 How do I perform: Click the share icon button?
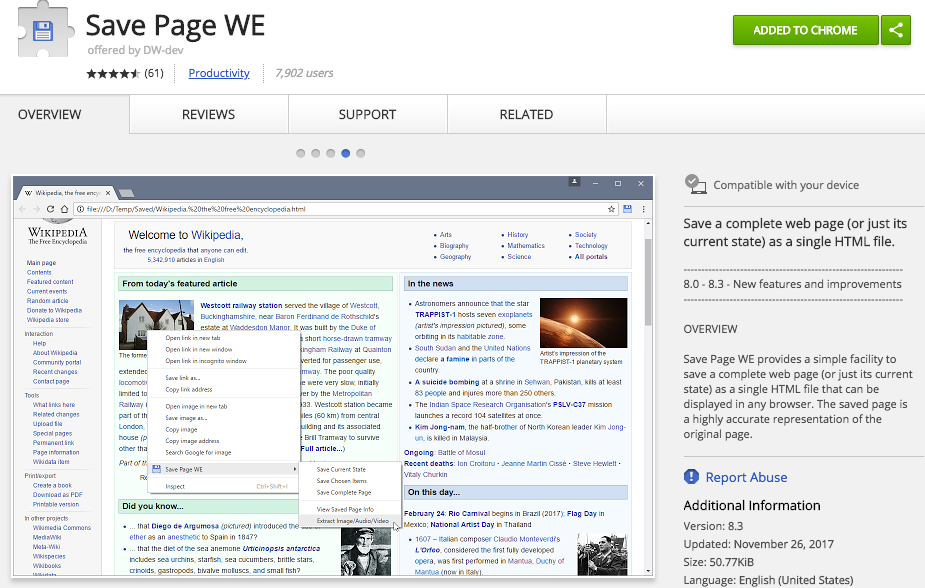(x=896, y=30)
